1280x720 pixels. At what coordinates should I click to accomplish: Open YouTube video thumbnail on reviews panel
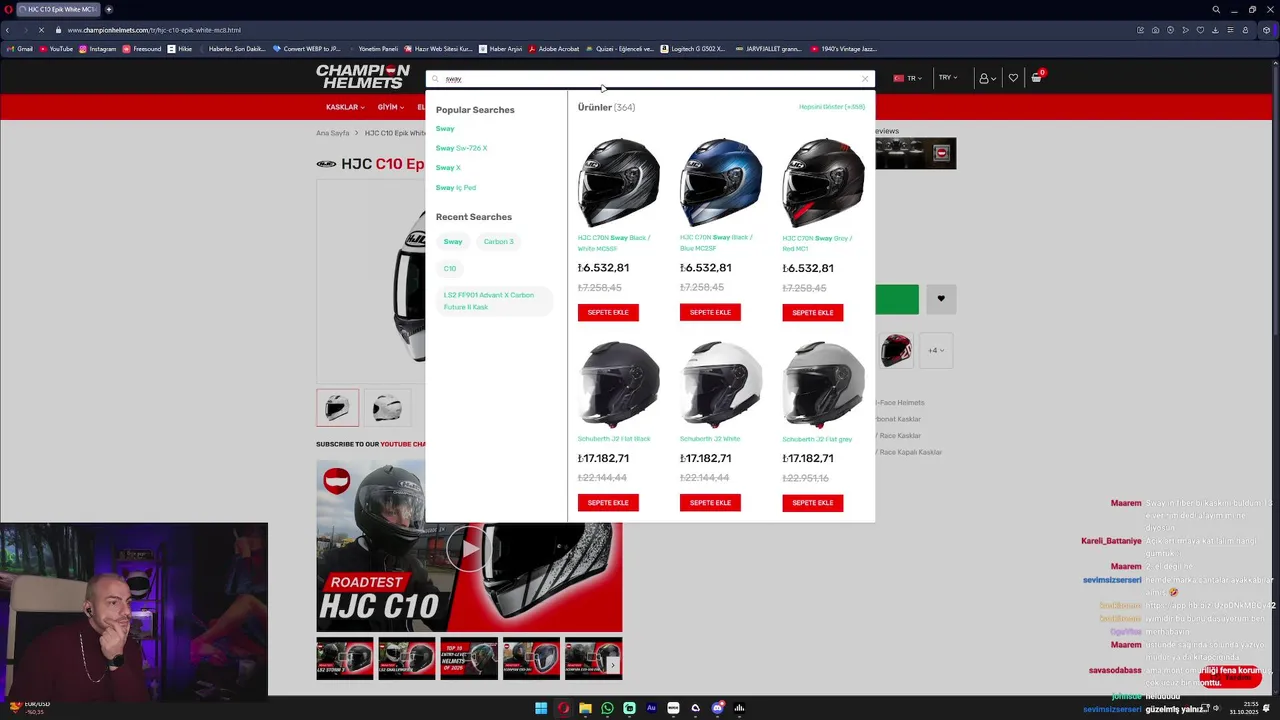pos(916,153)
